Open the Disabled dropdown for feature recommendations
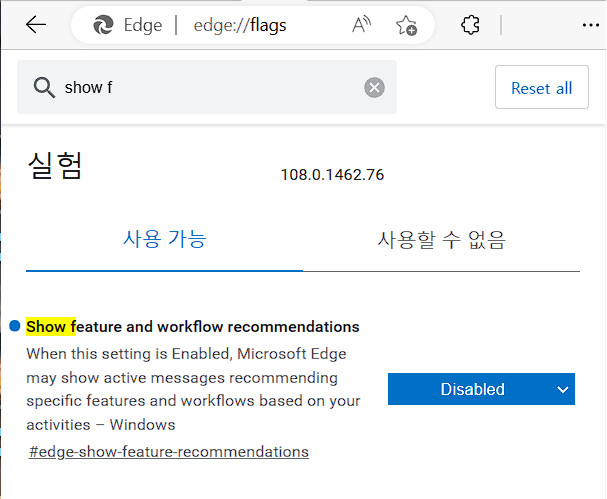Image resolution: width=607 pixels, height=499 pixels. click(481, 389)
